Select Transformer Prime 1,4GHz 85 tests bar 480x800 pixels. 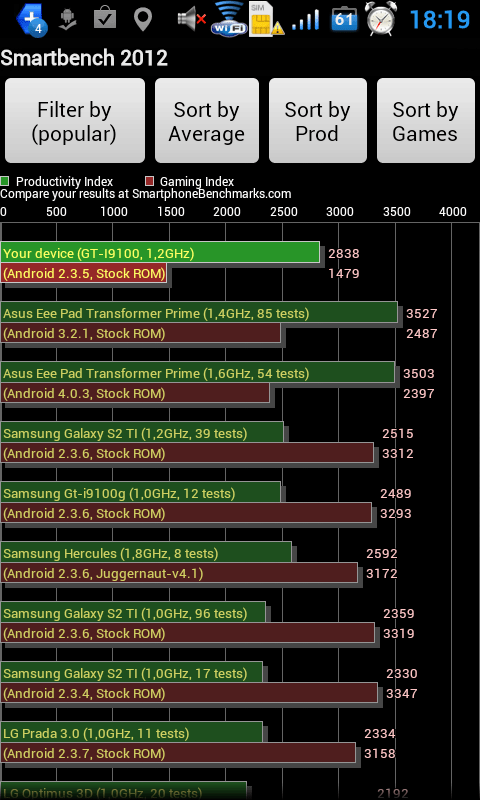[199, 312]
